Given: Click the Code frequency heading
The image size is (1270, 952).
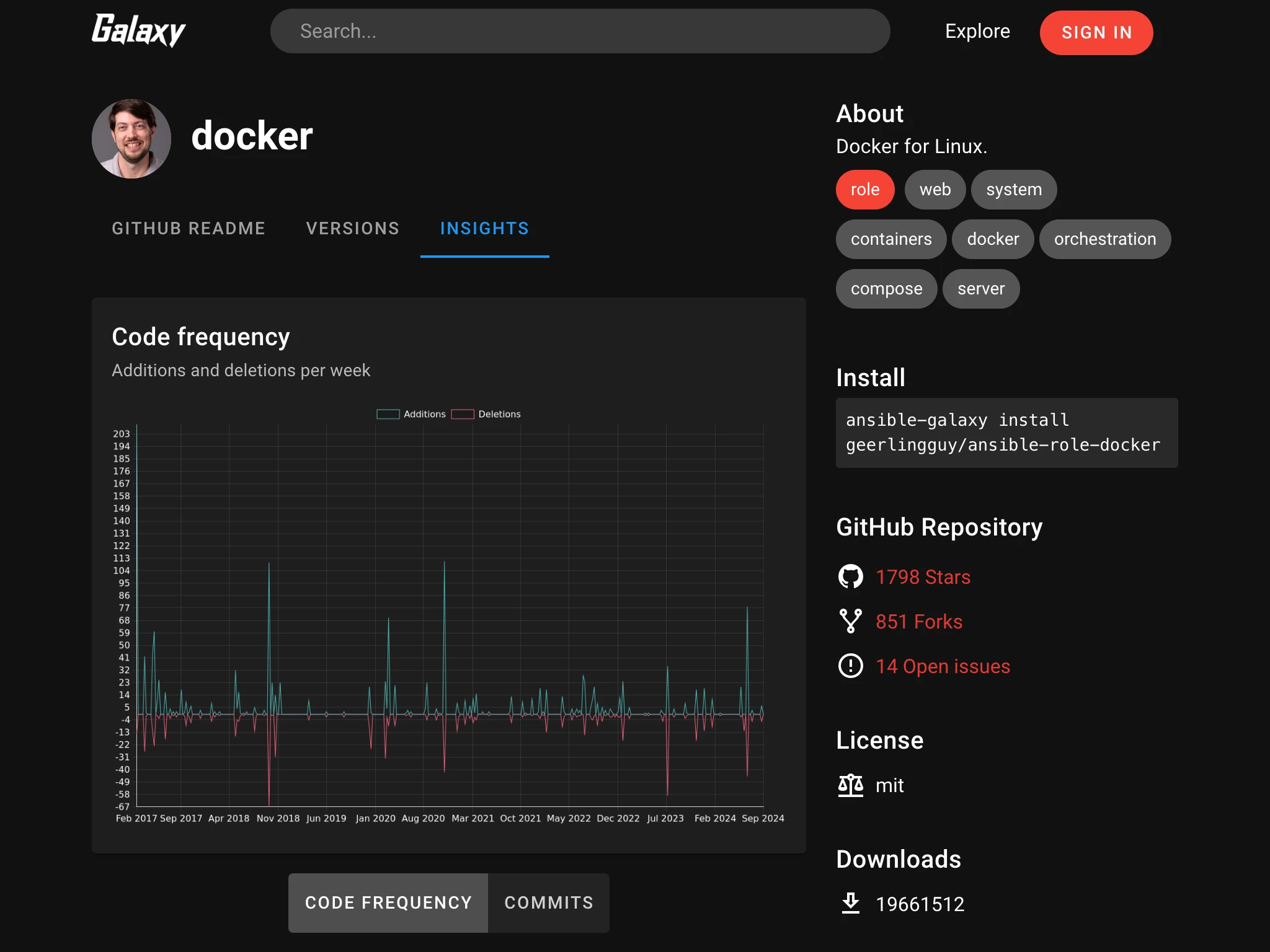Looking at the screenshot, I should (x=201, y=337).
